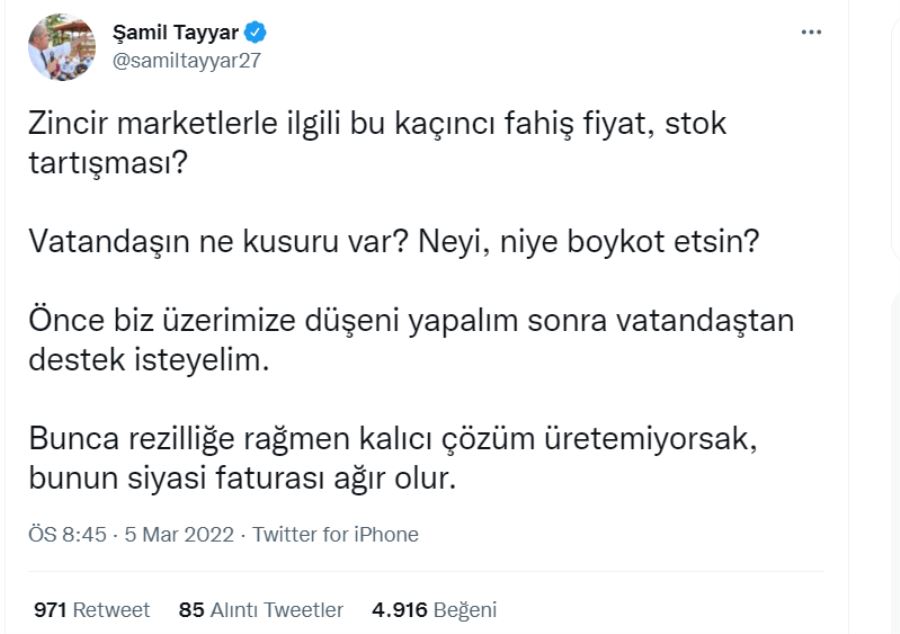Click the partially visible right sidebar panel
900x634 pixels.
pyautogui.click(x=895, y=138)
